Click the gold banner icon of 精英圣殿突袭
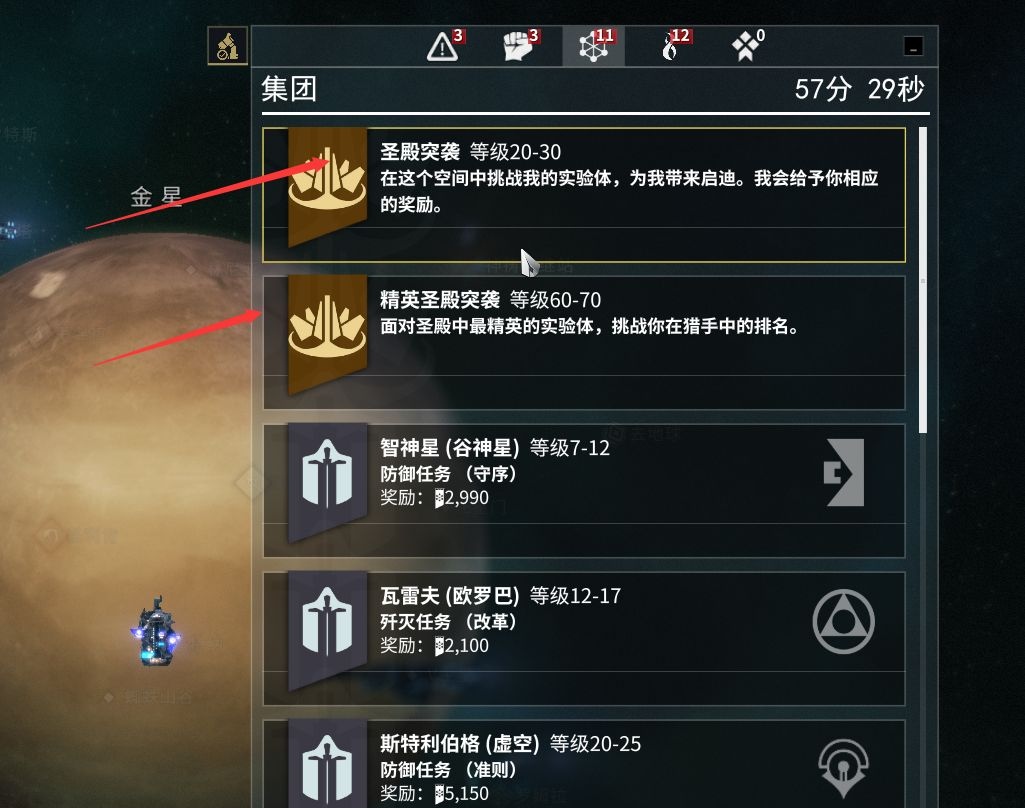Viewport: 1025px width, 808px height. pyautogui.click(x=328, y=334)
